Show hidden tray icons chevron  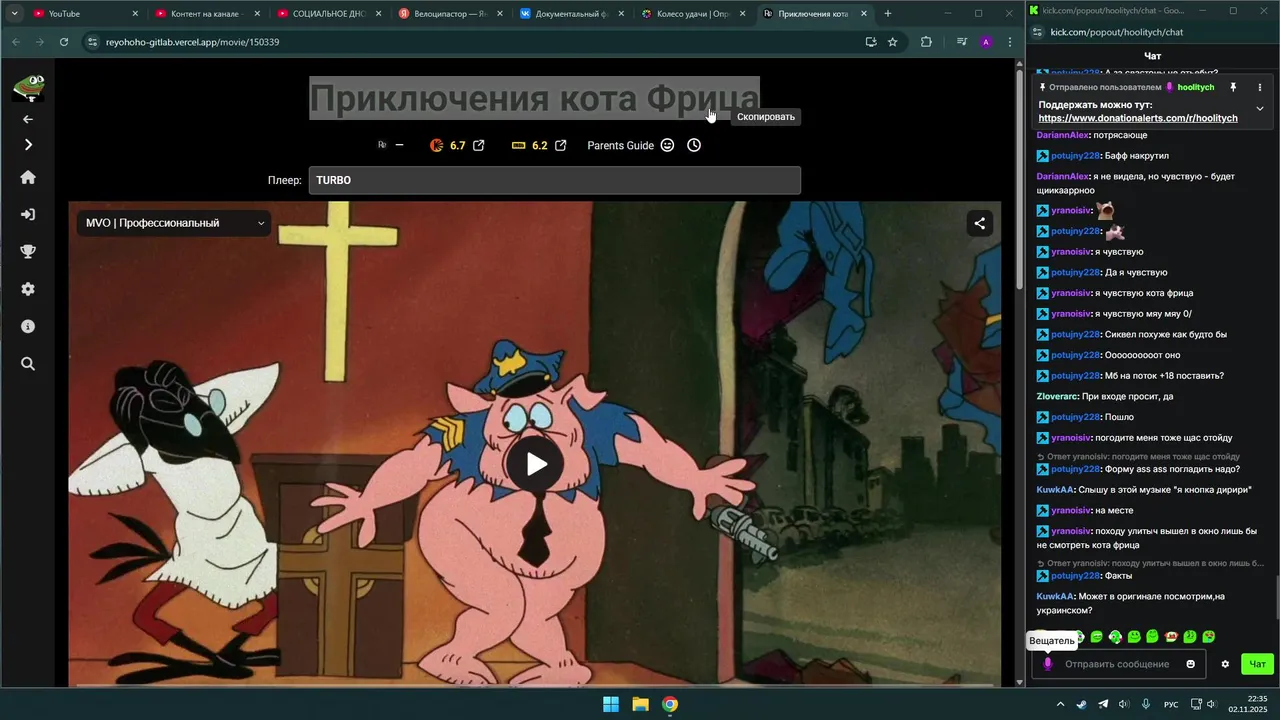(1060, 704)
